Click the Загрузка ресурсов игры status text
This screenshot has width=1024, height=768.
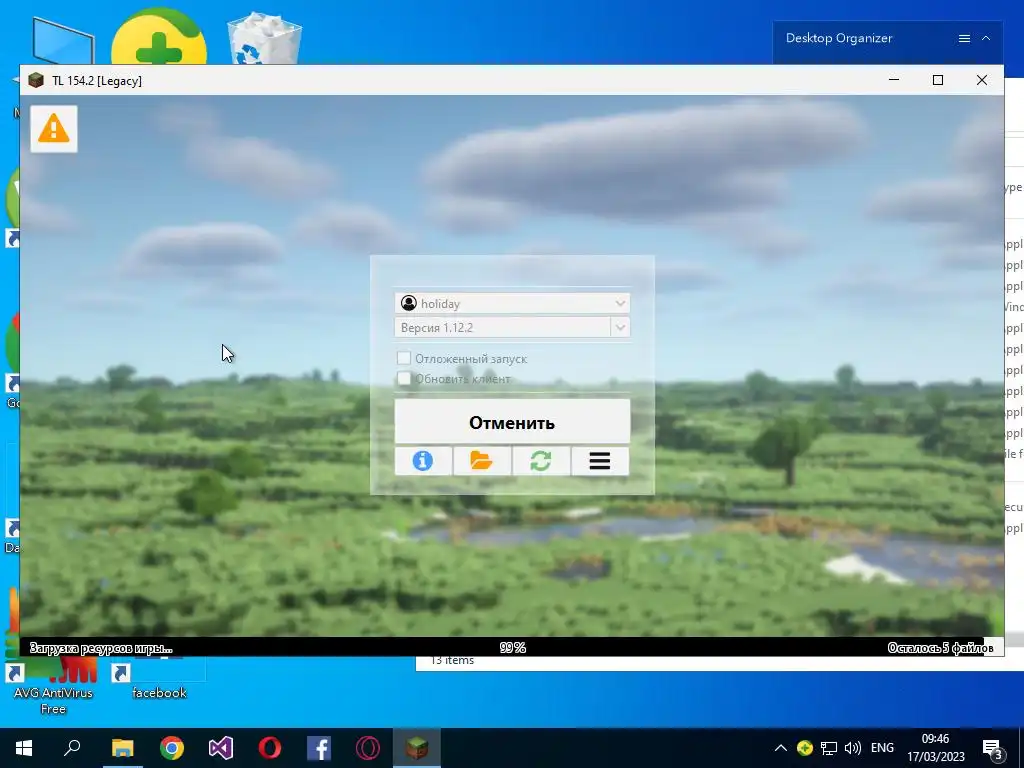tap(101, 648)
